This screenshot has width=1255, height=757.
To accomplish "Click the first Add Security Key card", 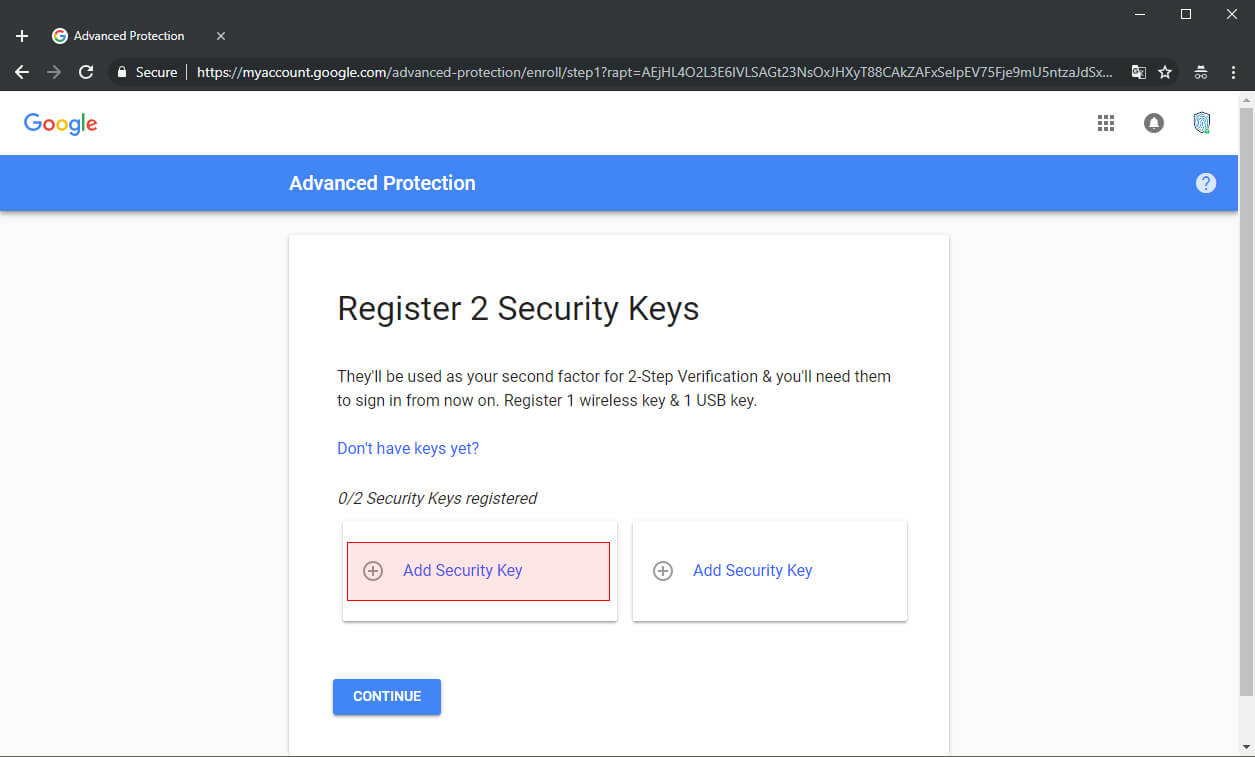I will (x=478, y=571).
